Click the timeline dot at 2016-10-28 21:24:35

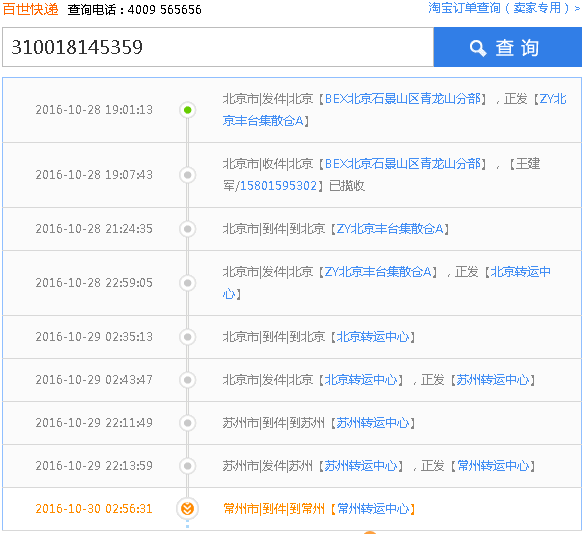(x=188, y=229)
